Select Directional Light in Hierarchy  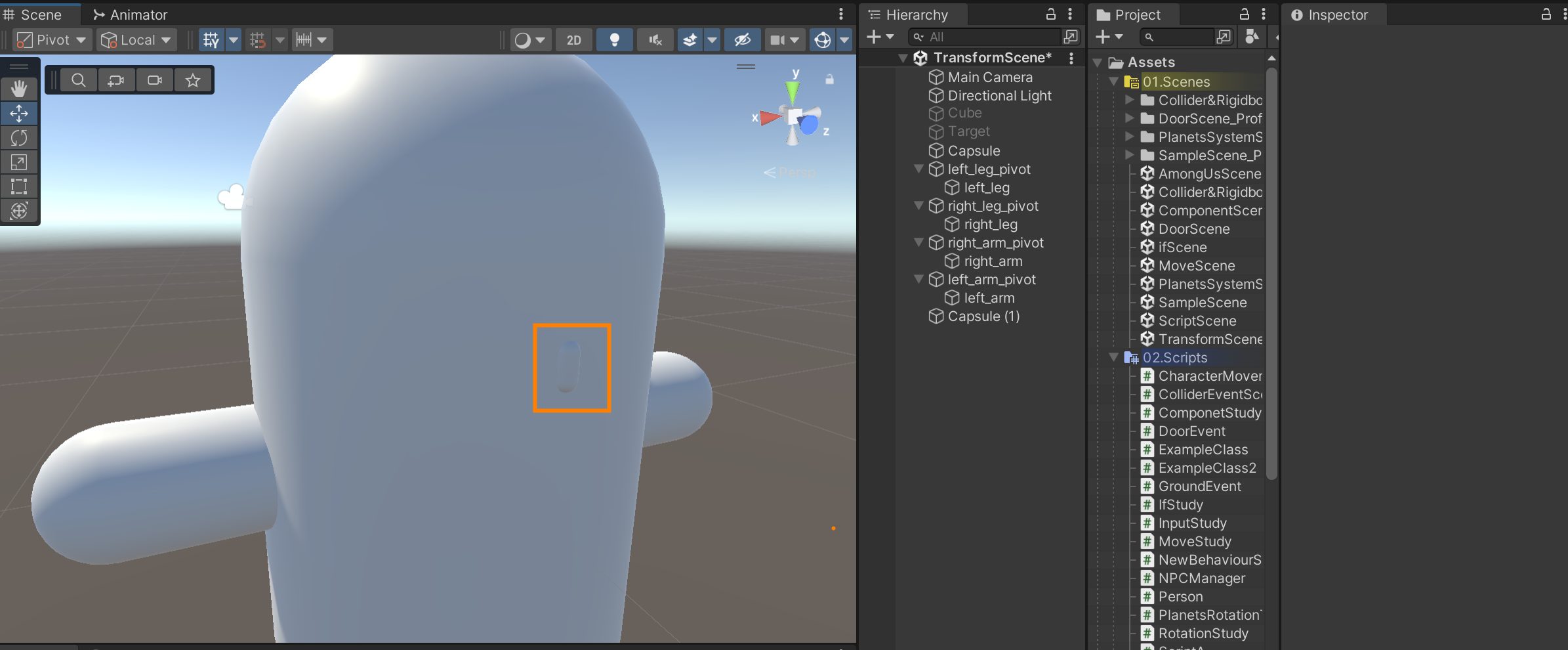point(999,96)
